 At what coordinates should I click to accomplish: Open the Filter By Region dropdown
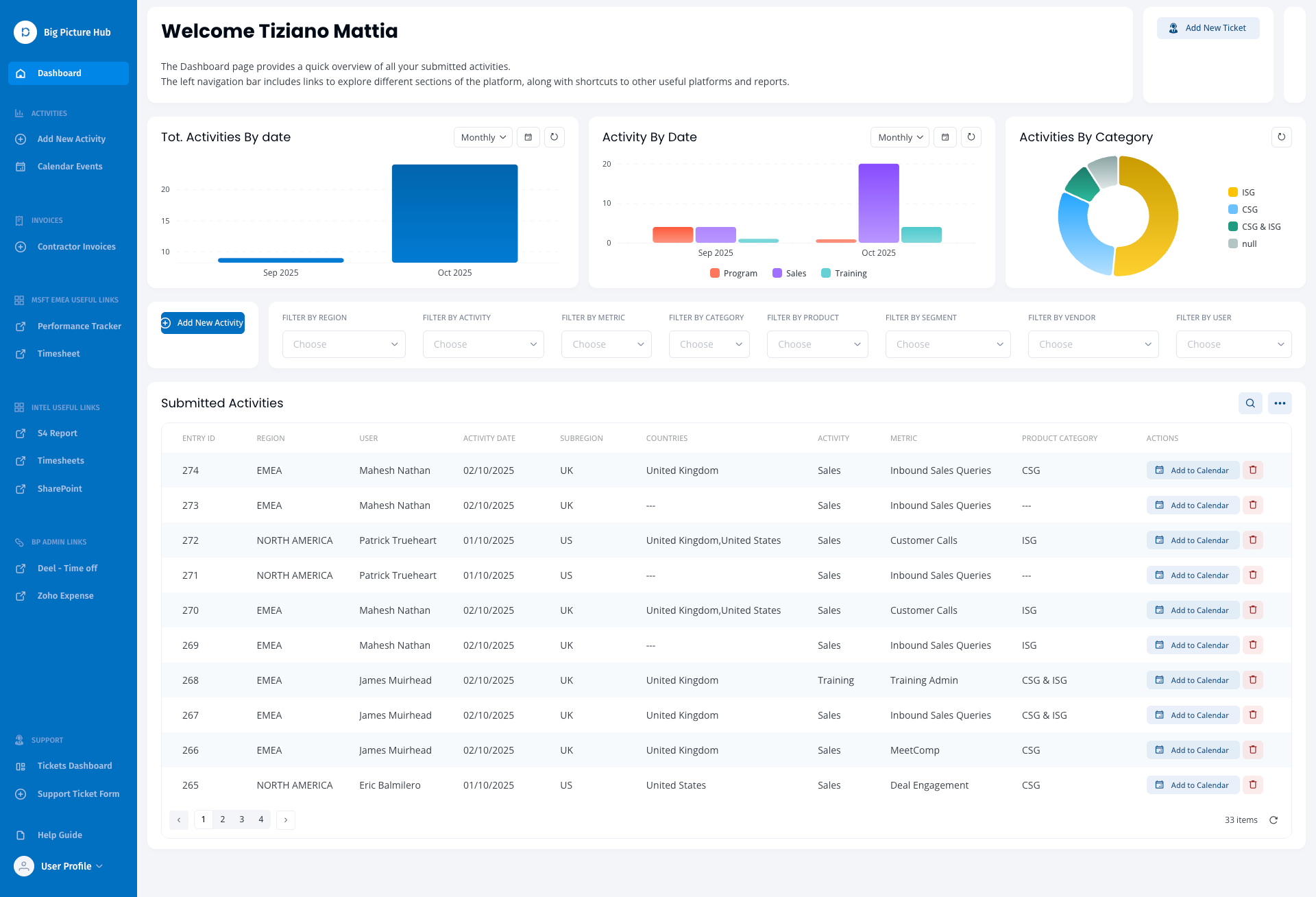click(x=343, y=344)
